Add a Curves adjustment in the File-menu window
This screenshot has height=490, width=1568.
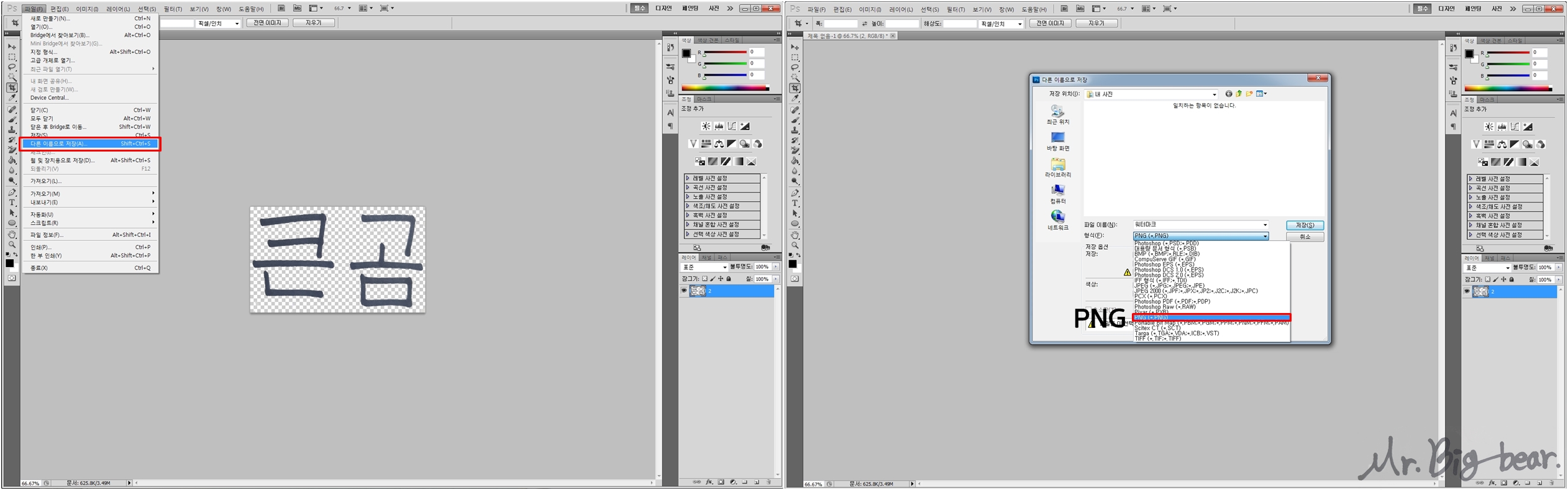732,126
